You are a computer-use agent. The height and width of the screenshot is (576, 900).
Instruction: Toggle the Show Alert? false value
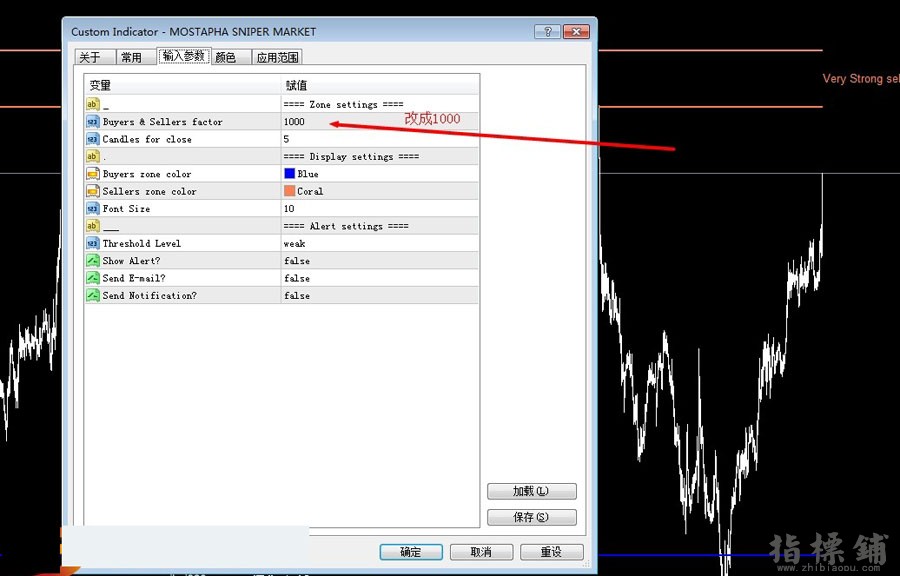(297, 260)
